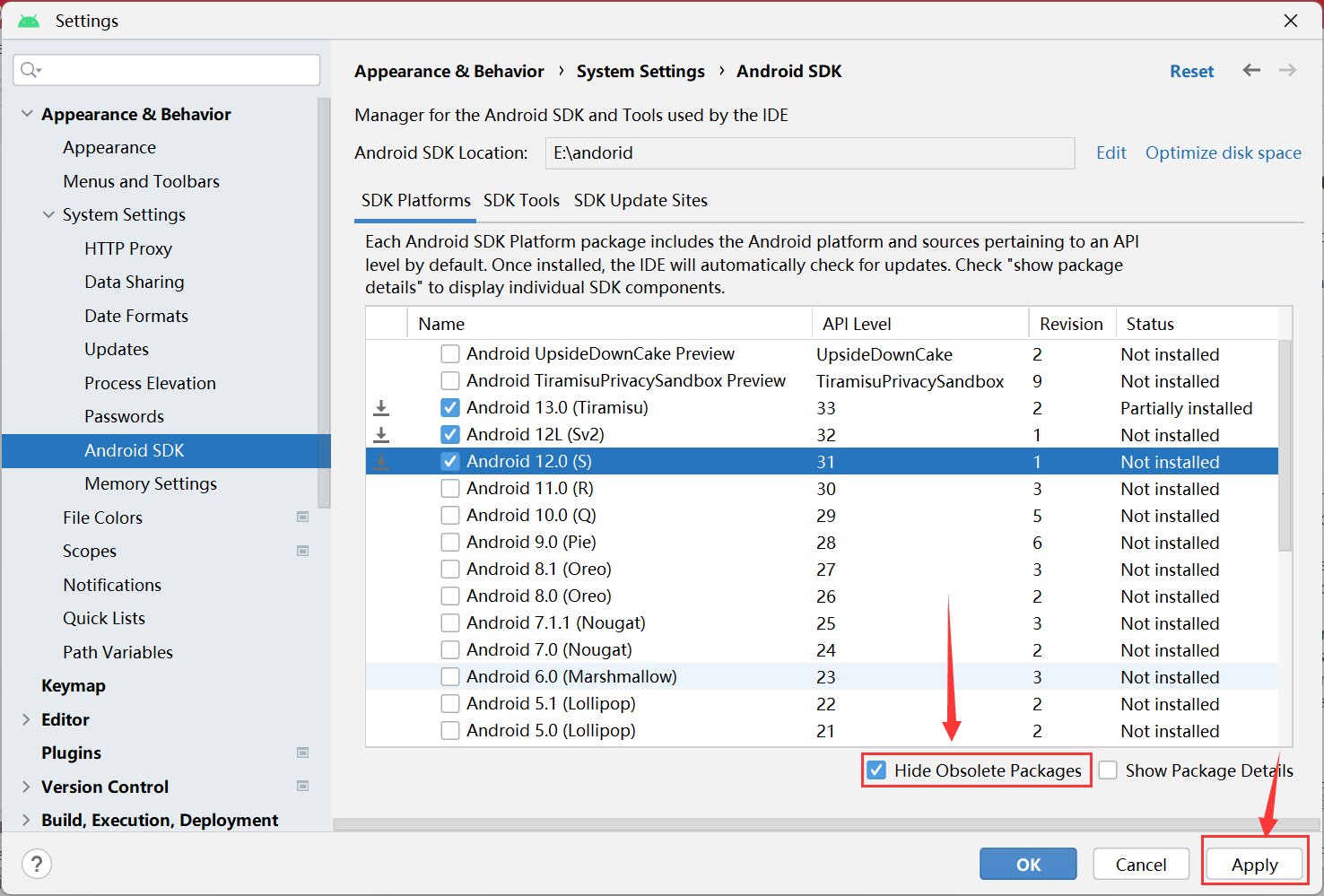Click settings tree vertical scrollbar
Image resolution: width=1324 pixels, height=896 pixels.
coord(325,303)
